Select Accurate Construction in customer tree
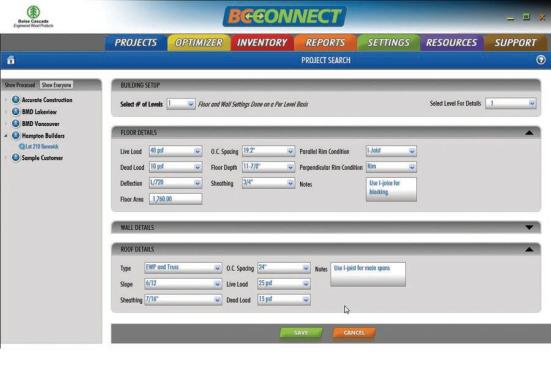 [47, 100]
